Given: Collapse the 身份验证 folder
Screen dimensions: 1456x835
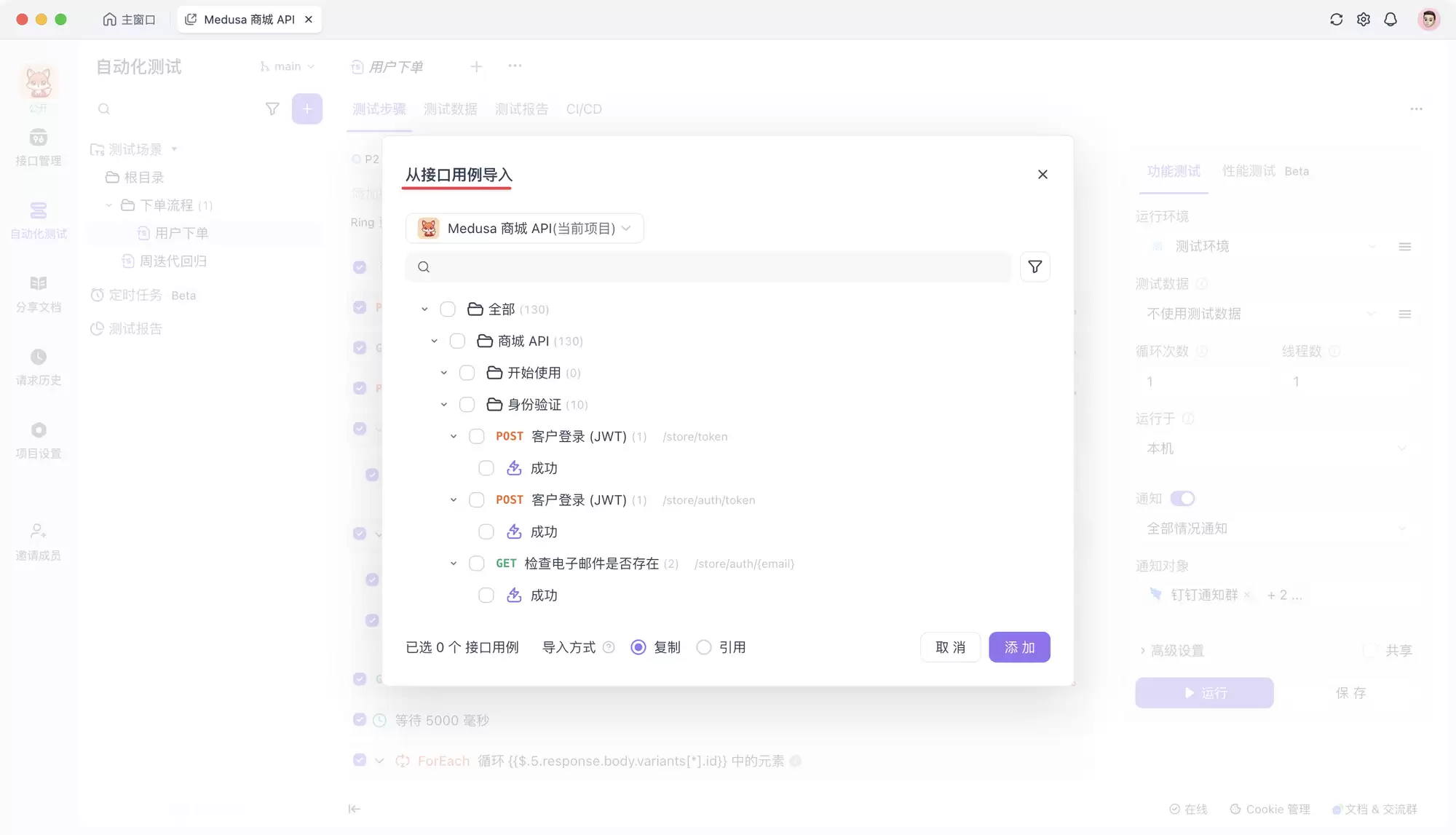Looking at the screenshot, I should (443, 405).
